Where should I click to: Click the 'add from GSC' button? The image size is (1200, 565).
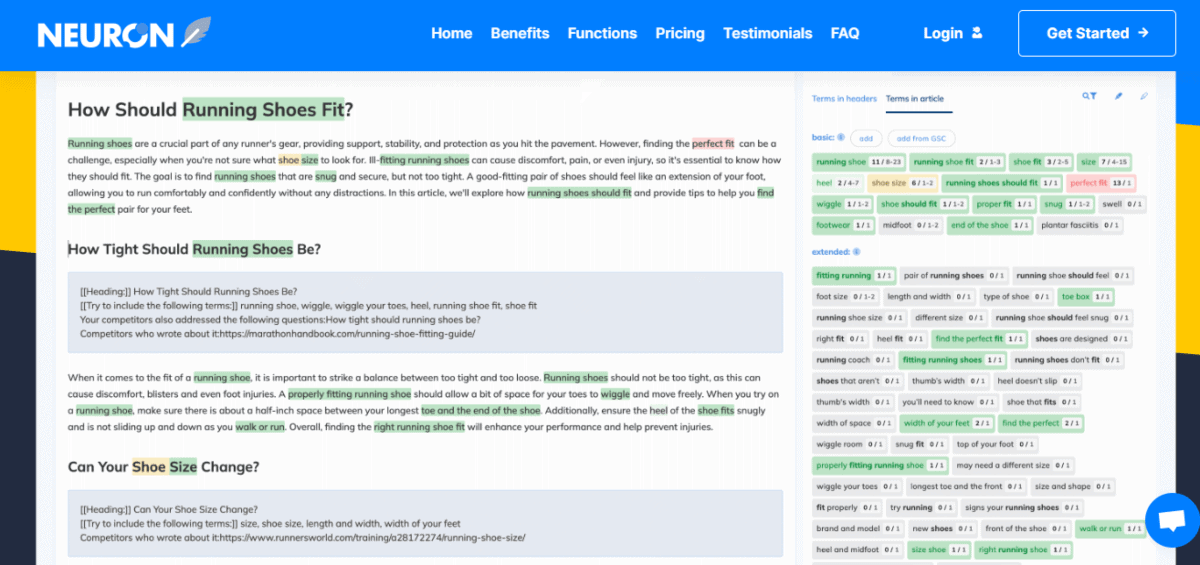tap(921, 138)
